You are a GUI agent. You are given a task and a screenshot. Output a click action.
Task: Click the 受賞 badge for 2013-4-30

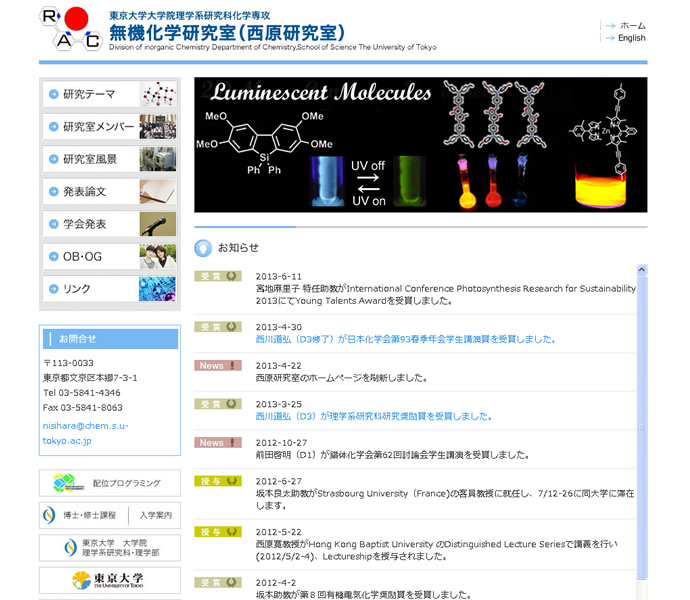coord(218,327)
